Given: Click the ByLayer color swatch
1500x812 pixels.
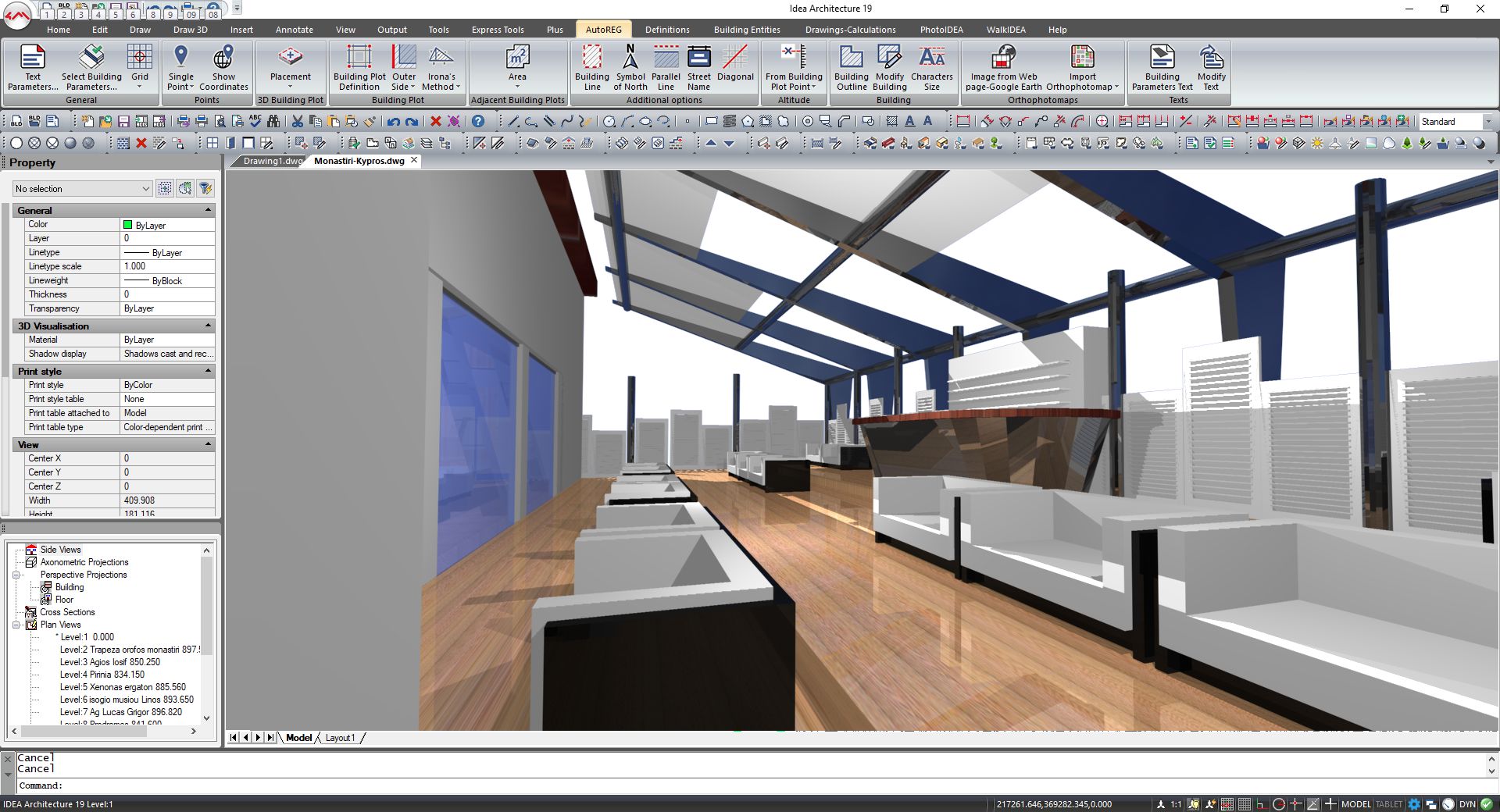Looking at the screenshot, I should (x=127, y=225).
